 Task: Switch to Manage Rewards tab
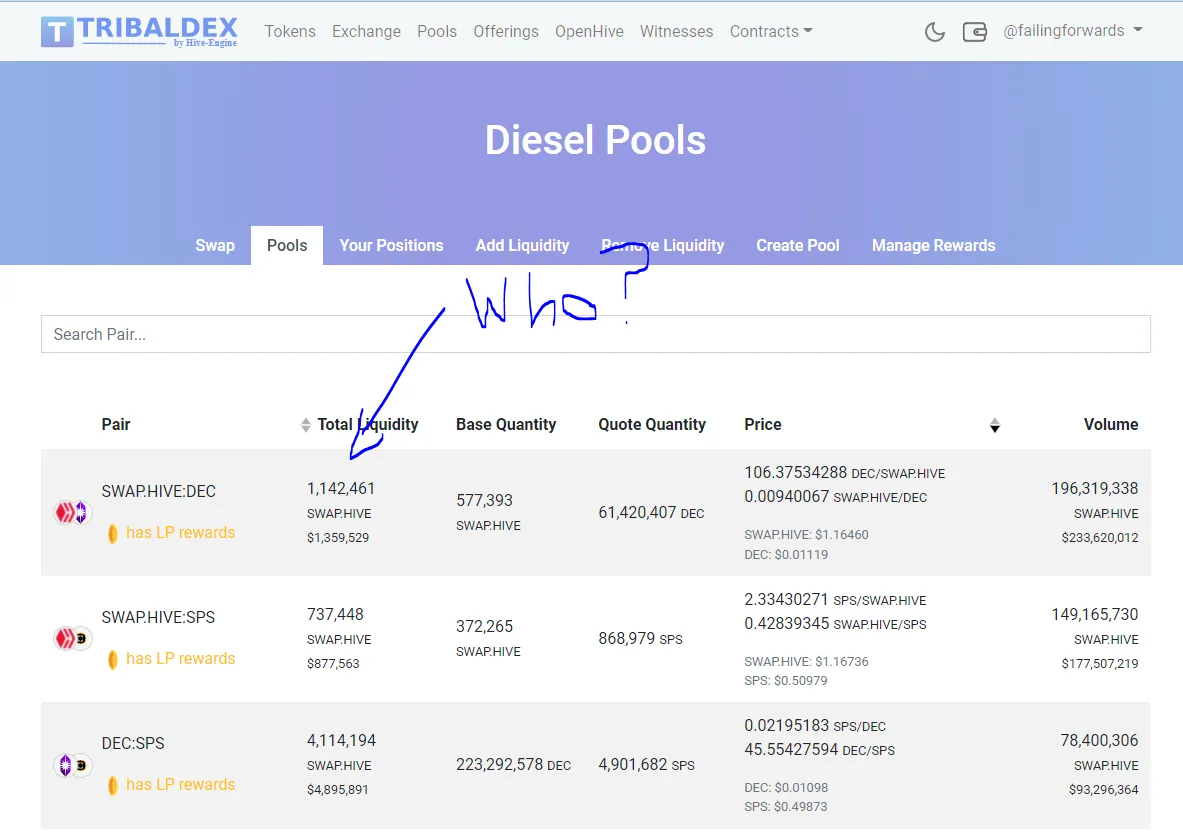click(933, 245)
